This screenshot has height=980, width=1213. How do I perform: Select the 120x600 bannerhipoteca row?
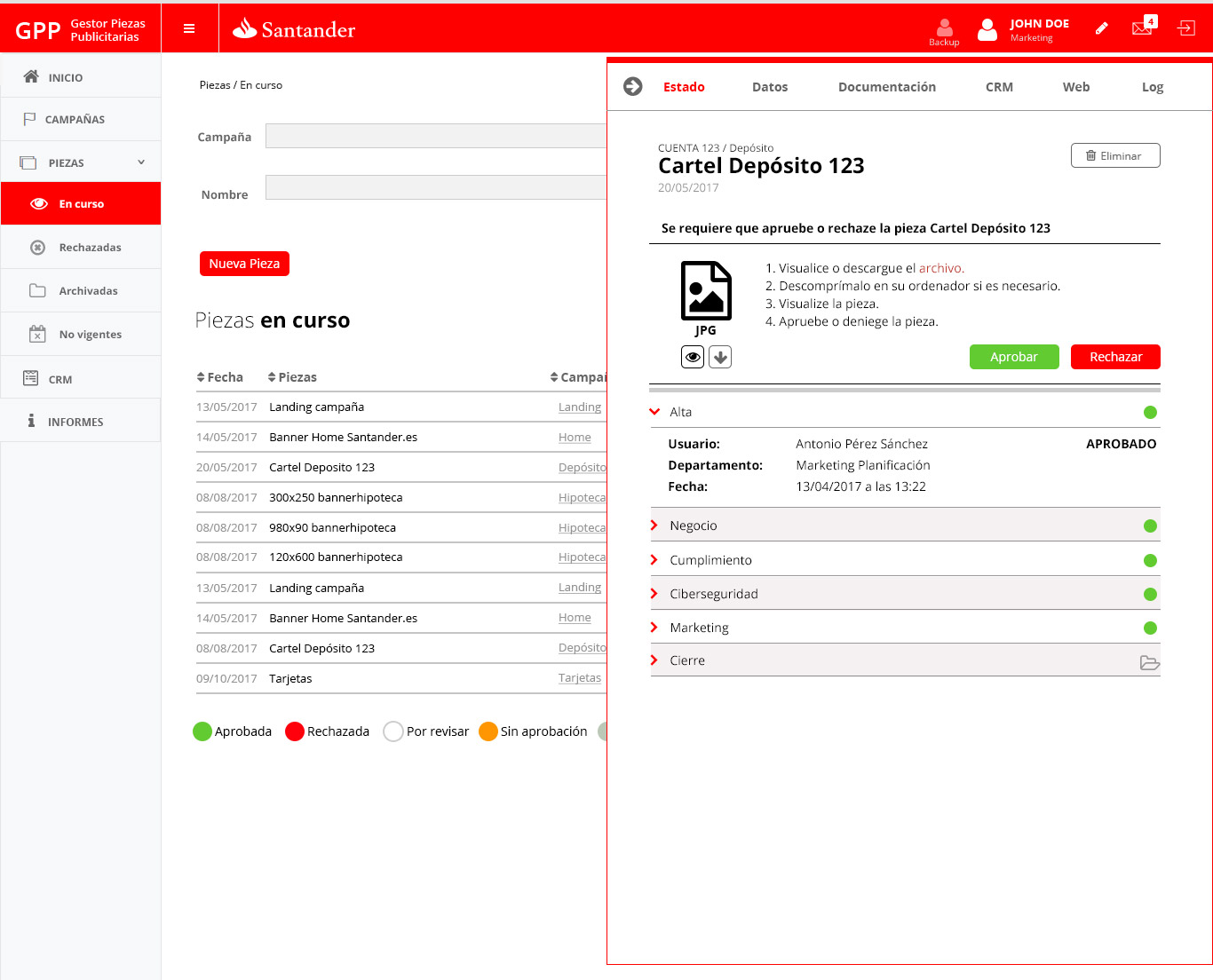tap(401, 557)
